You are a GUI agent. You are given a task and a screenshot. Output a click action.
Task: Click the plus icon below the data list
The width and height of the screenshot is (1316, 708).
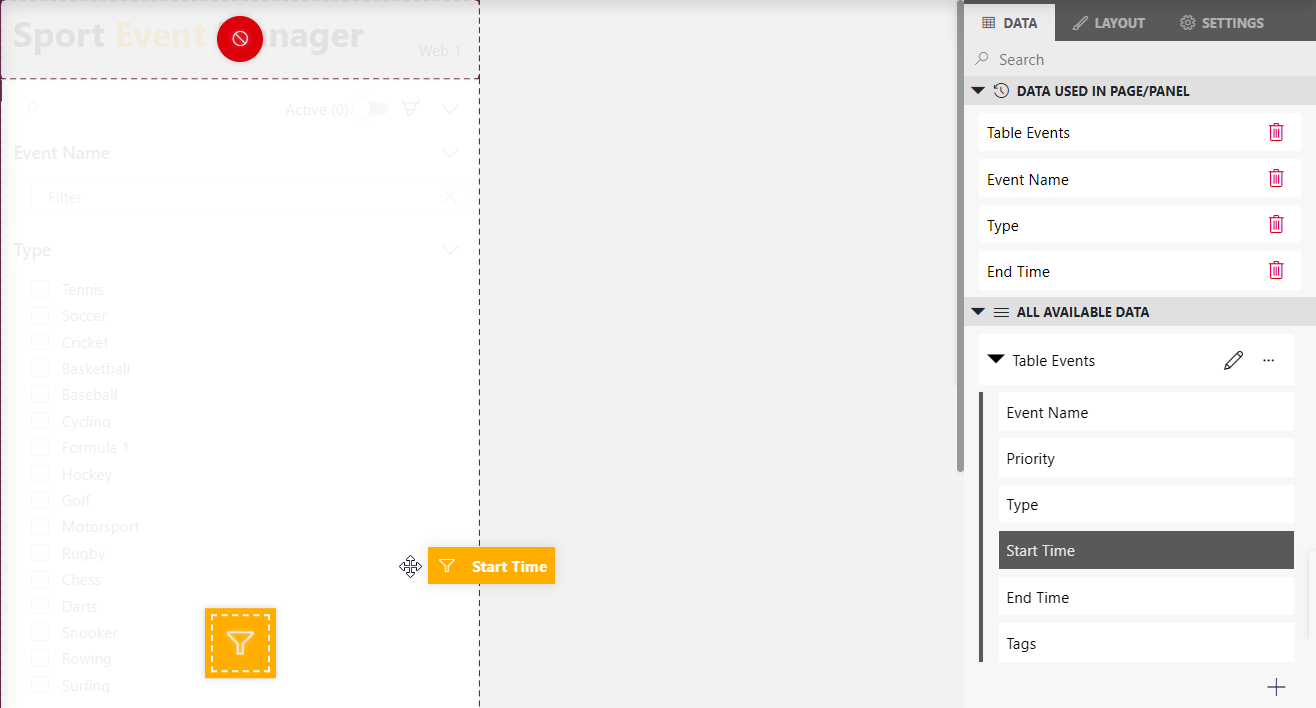[x=1276, y=687]
